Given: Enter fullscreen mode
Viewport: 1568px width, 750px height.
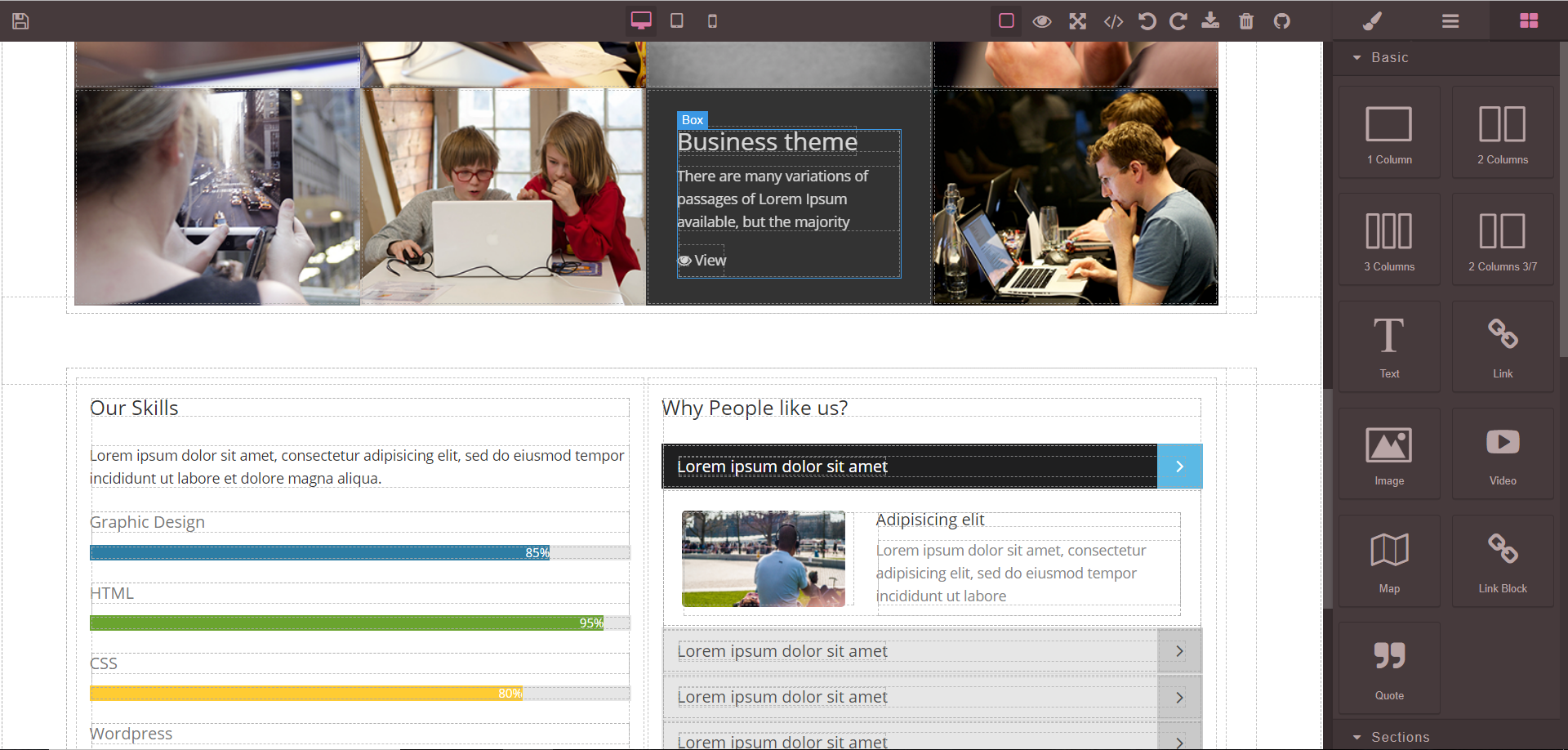Looking at the screenshot, I should pos(1078,21).
